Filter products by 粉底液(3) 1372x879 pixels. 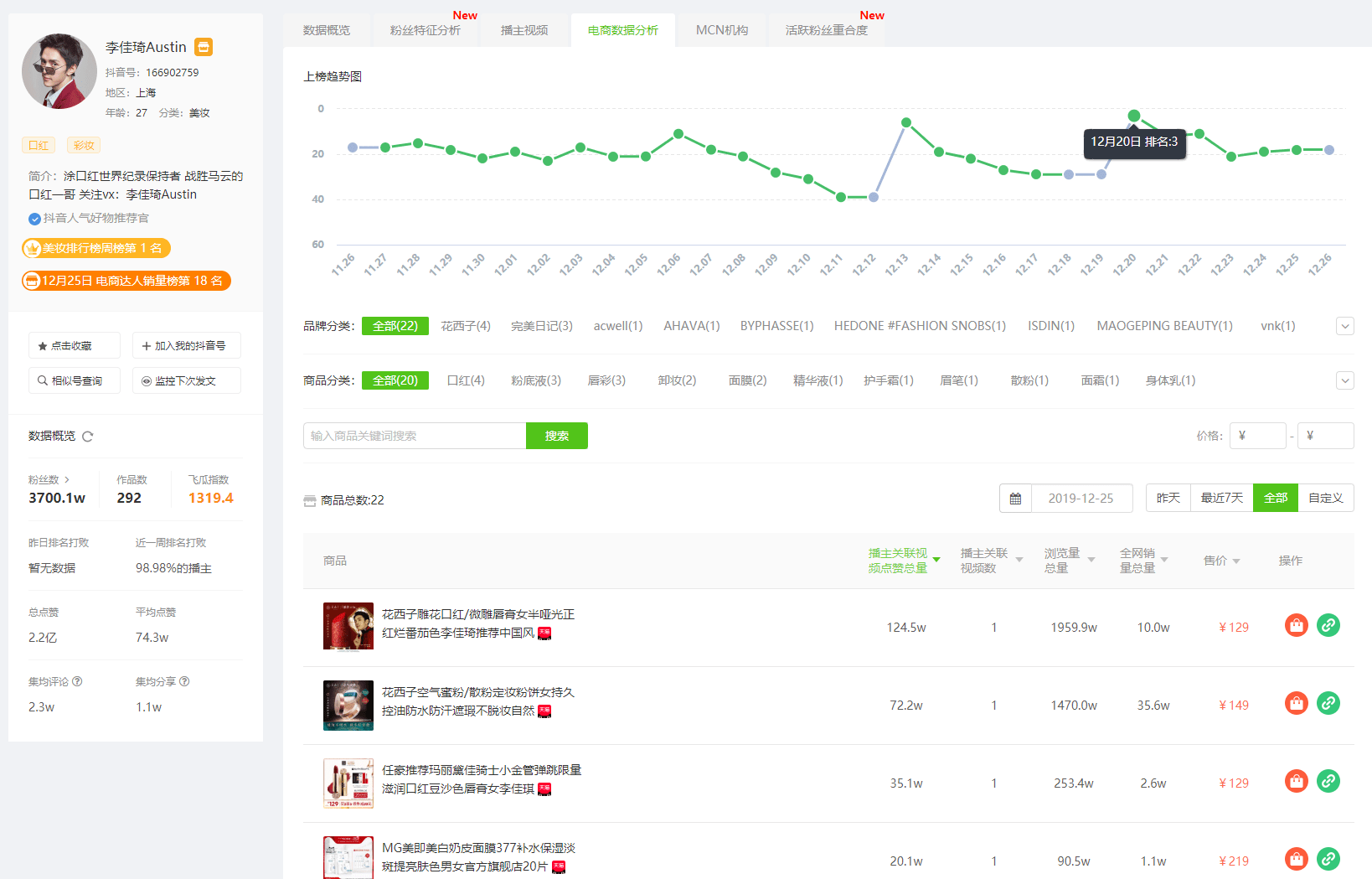[536, 380]
